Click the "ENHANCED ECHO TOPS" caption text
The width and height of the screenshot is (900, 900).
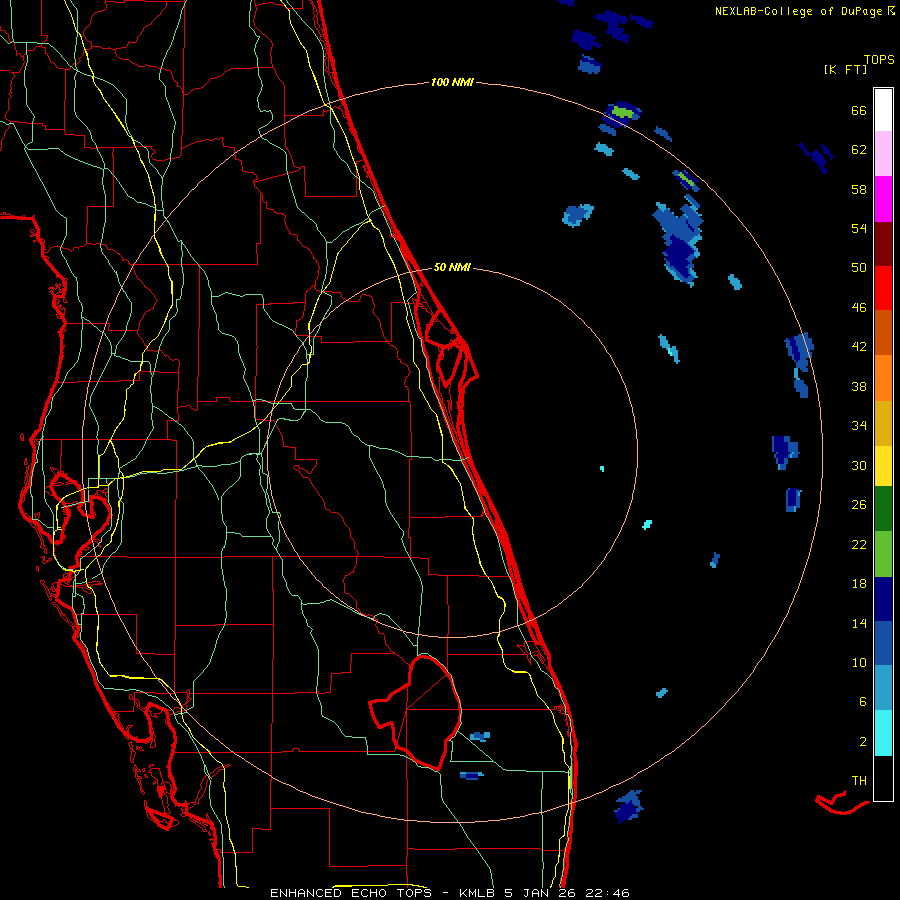coord(351,893)
